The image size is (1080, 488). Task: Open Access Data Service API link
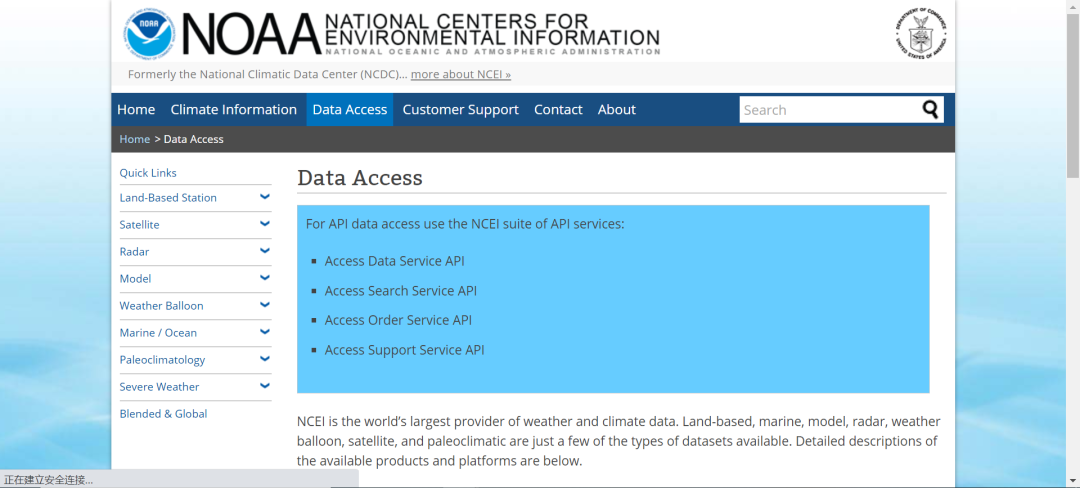tap(394, 261)
